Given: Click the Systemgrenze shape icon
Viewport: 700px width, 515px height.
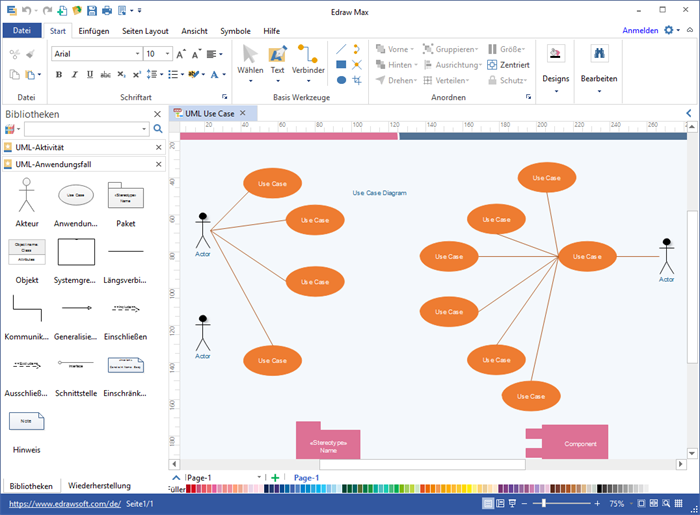Looking at the screenshot, I should point(76,252).
